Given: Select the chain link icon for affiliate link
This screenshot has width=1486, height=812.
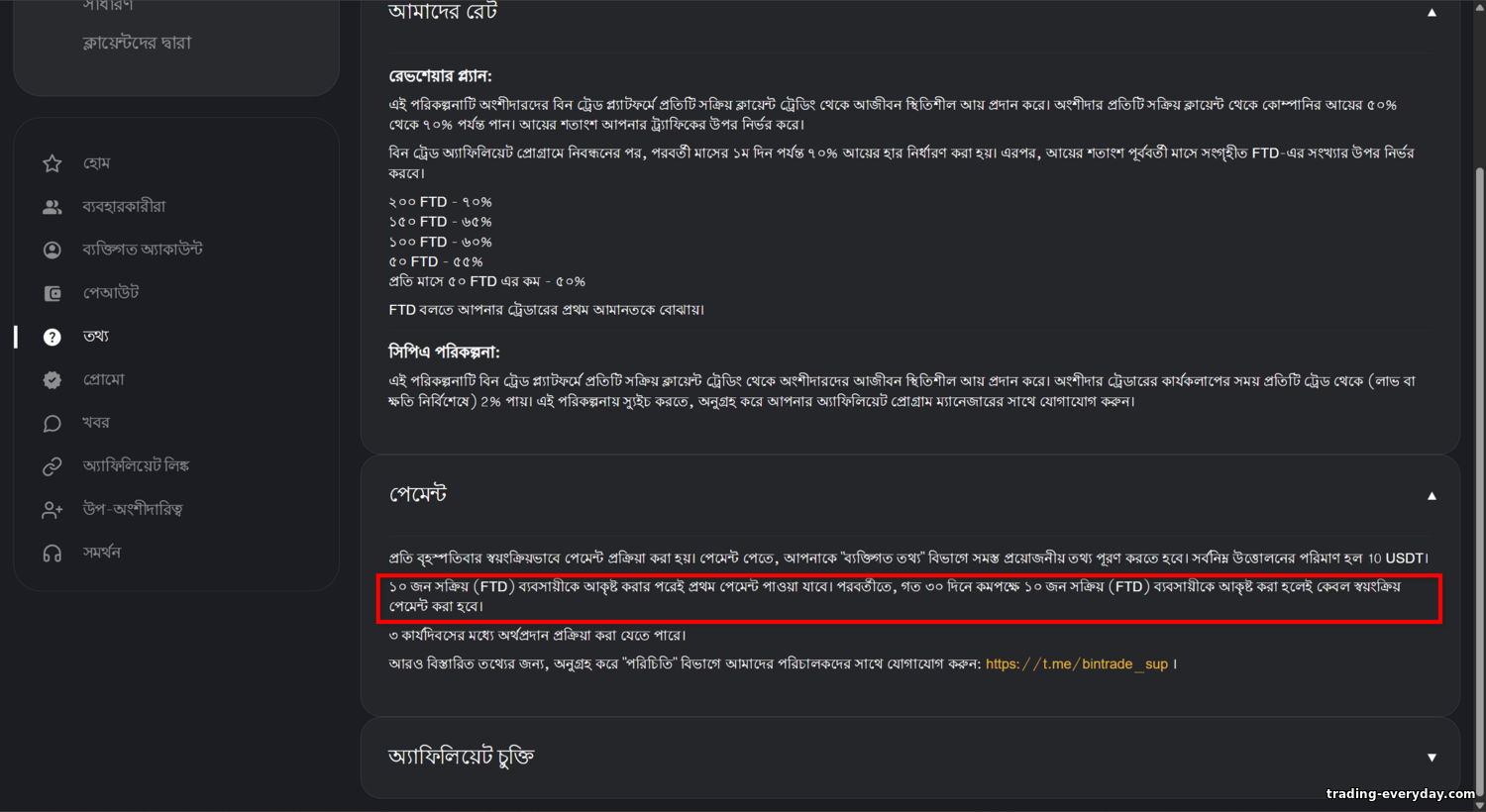Looking at the screenshot, I should [53, 466].
